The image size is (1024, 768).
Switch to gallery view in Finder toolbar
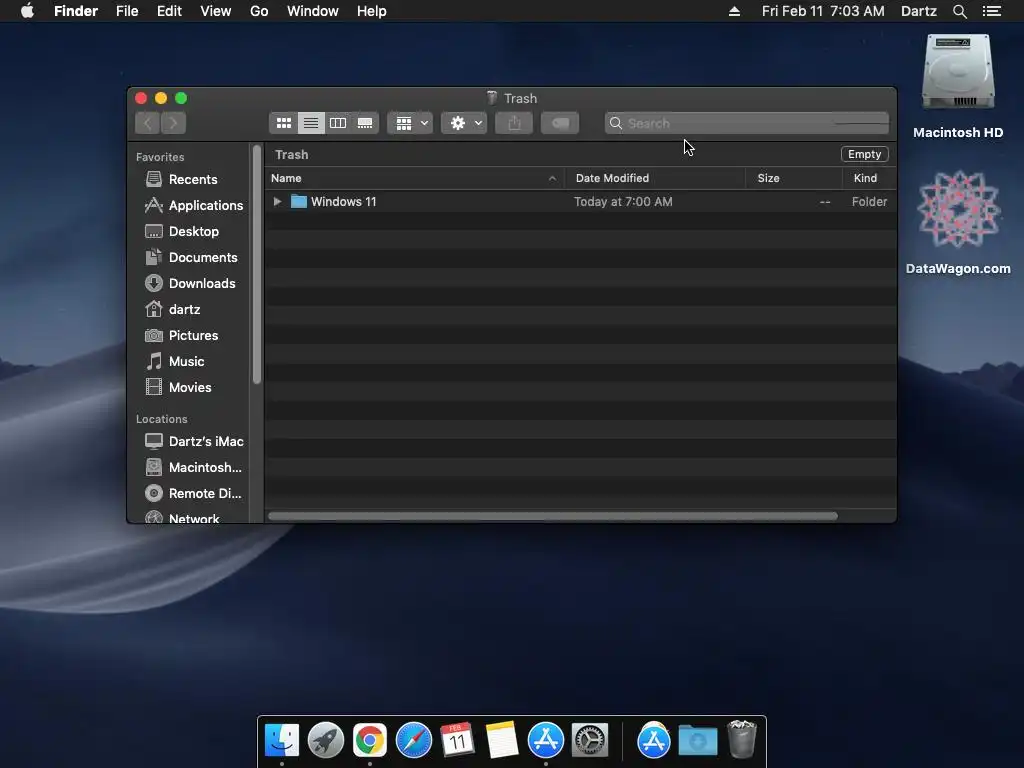point(365,123)
